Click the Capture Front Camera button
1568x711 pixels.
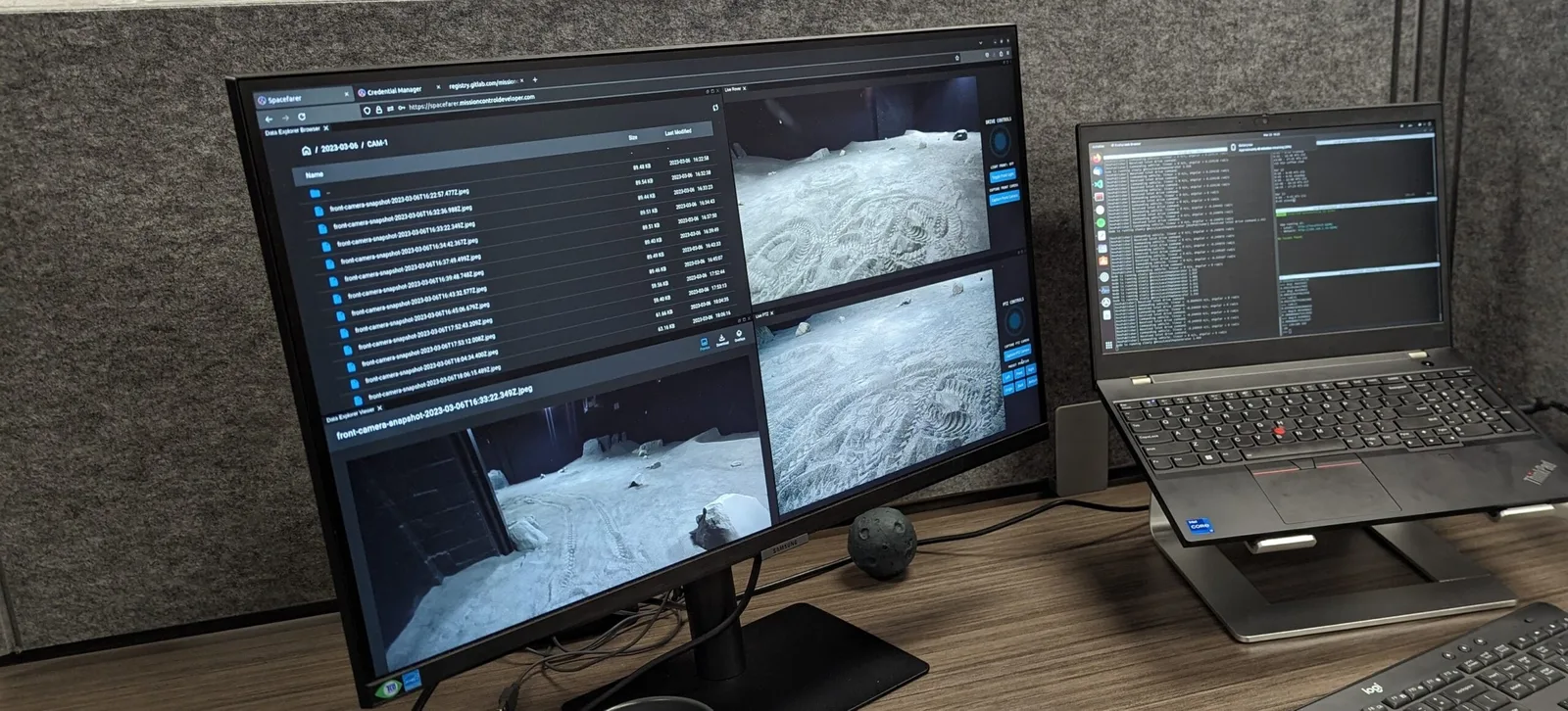pos(1004,197)
